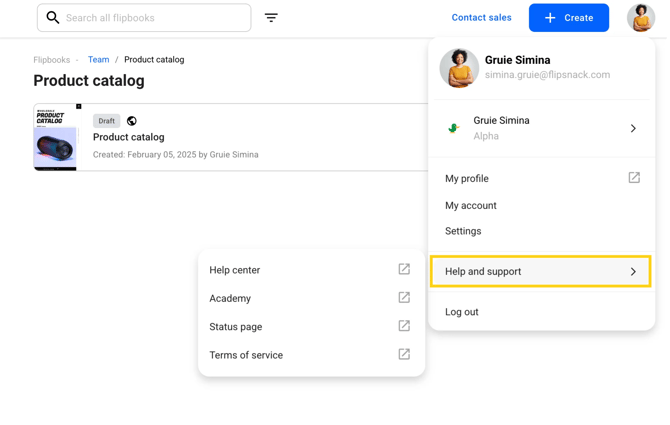Go to Team in the breadcrumb
670x425 pixels.
98,59
